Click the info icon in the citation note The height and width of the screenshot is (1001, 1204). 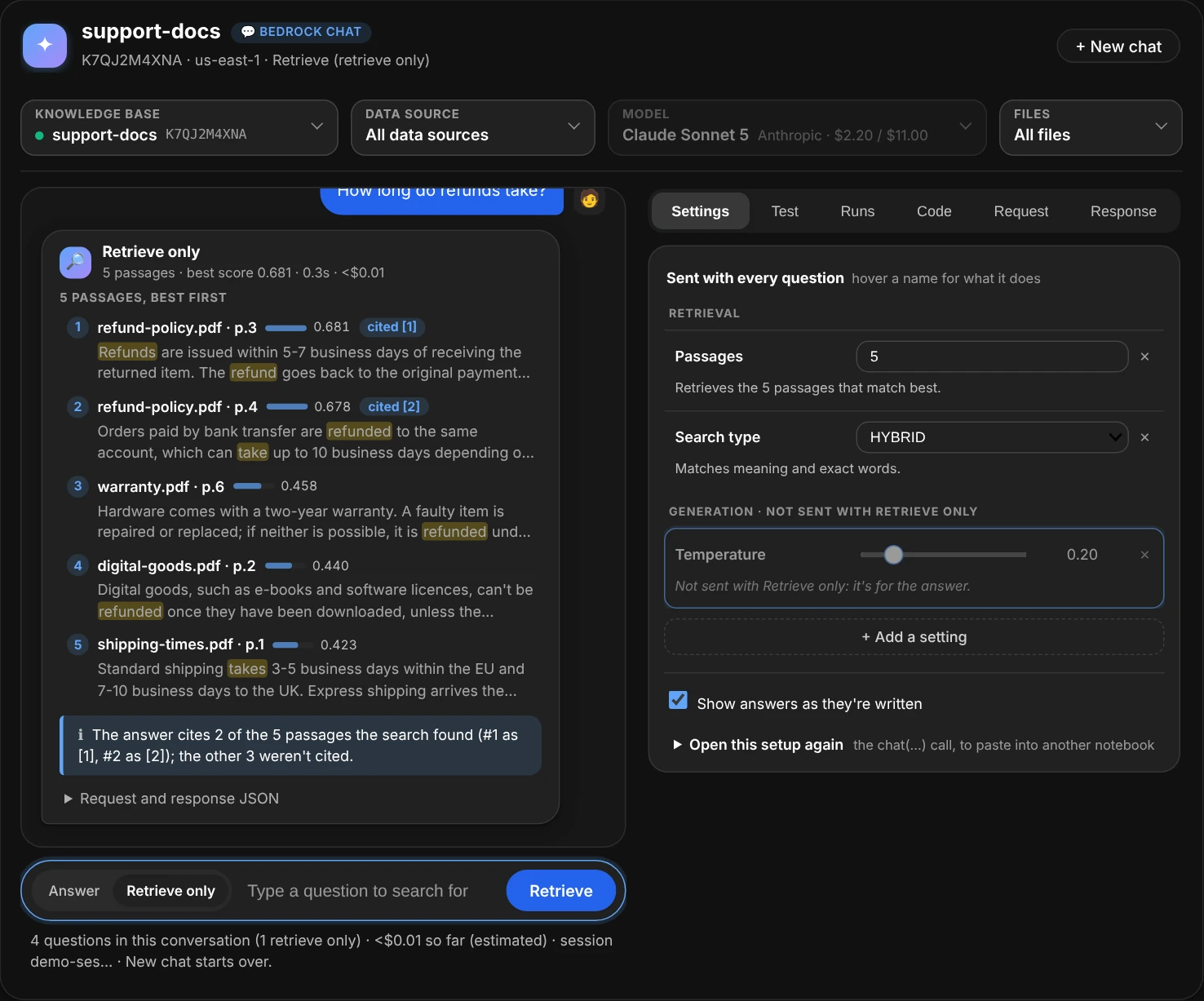[80, 735]
